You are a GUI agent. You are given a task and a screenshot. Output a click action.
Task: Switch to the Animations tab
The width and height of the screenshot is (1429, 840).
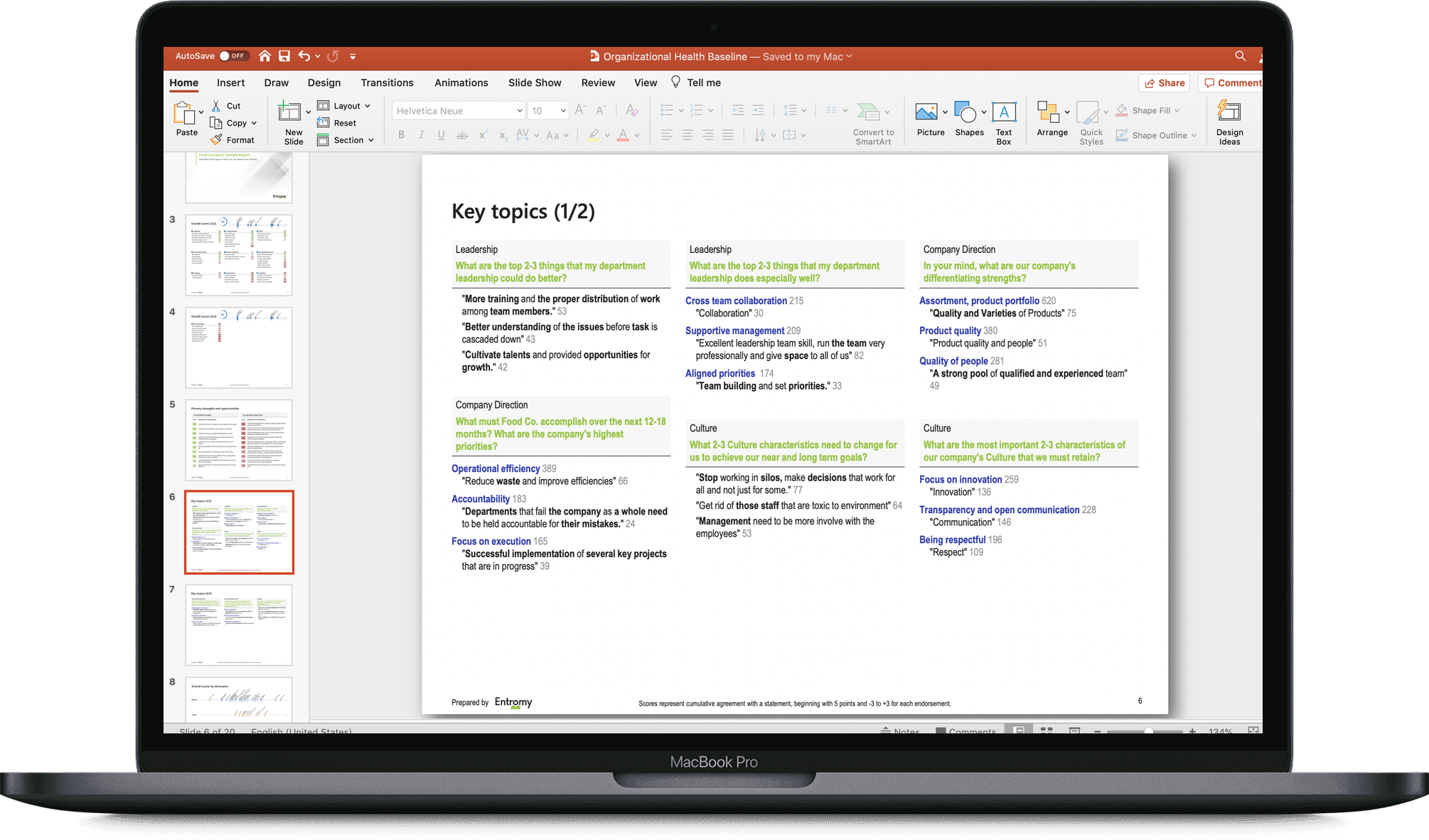(x=461, y=82)
